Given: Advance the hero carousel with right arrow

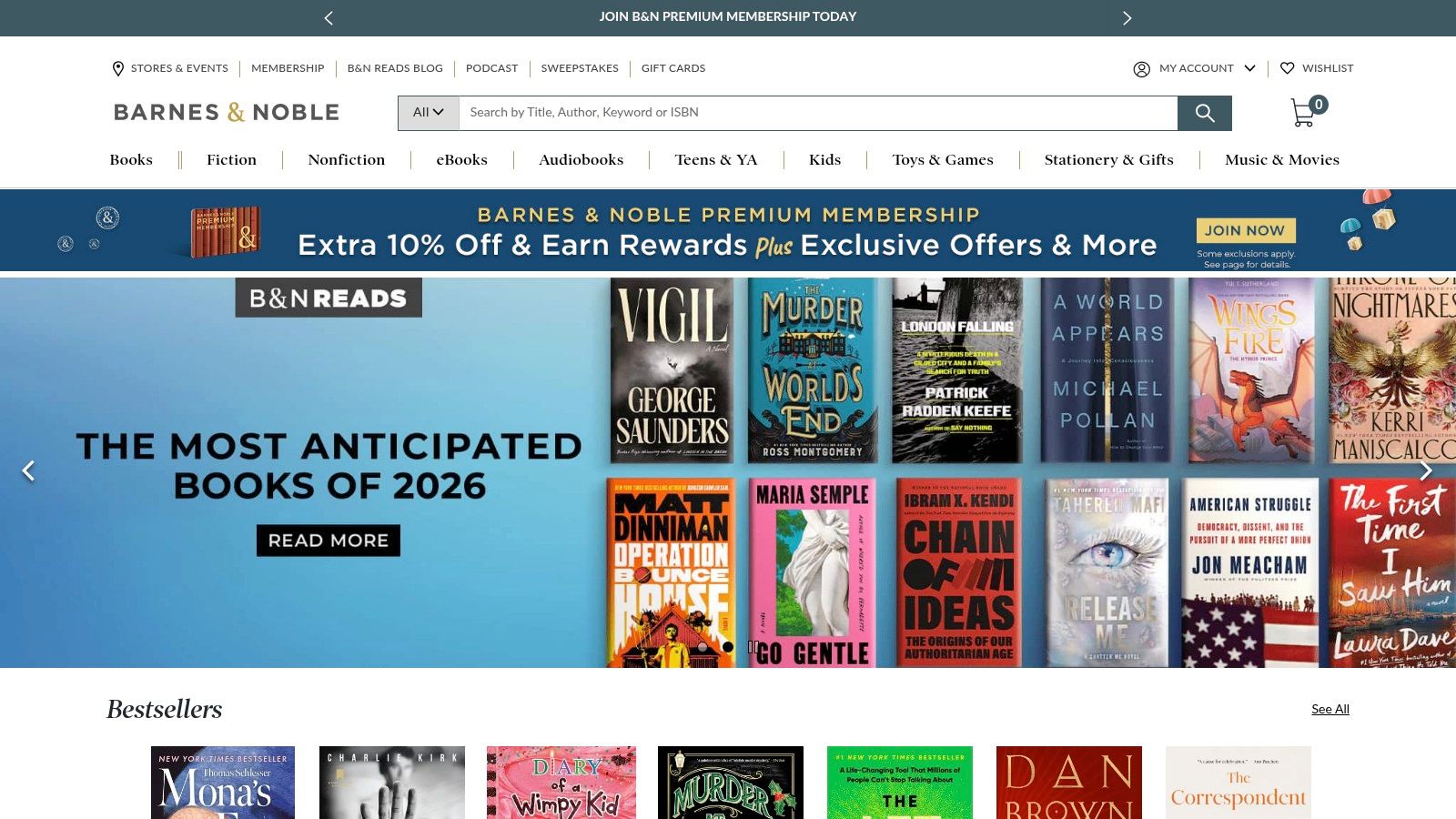Looking at the screenshot, I should (1426, 470).
